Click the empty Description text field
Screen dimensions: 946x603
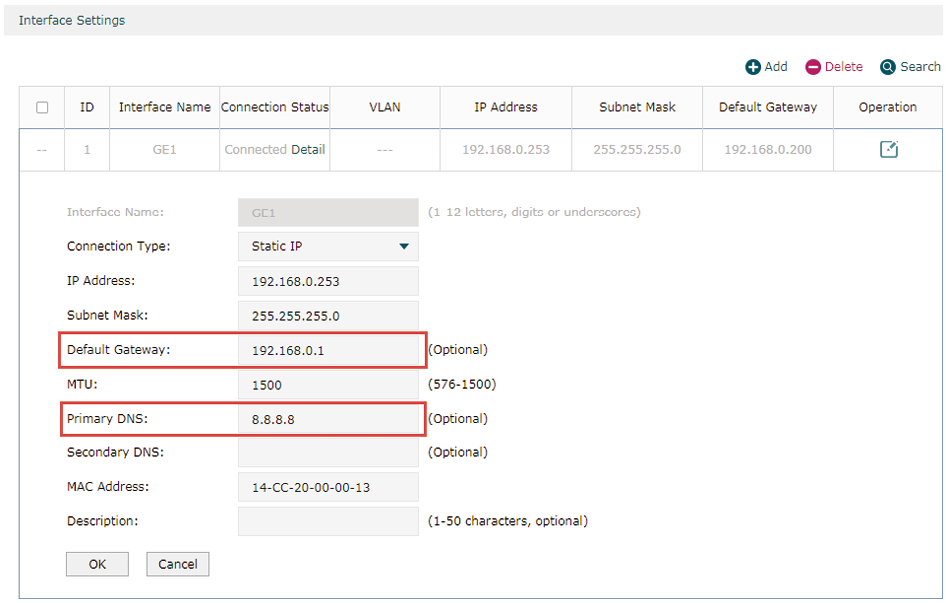coord(328,521)
